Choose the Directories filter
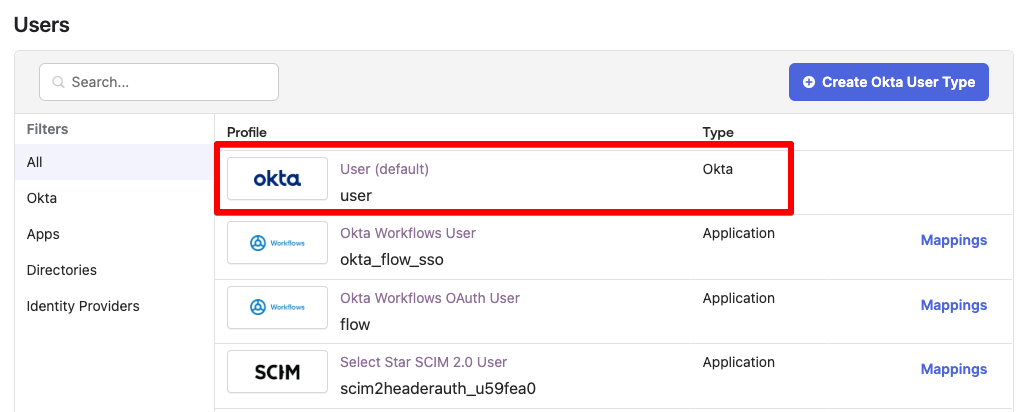 point(62,270)
